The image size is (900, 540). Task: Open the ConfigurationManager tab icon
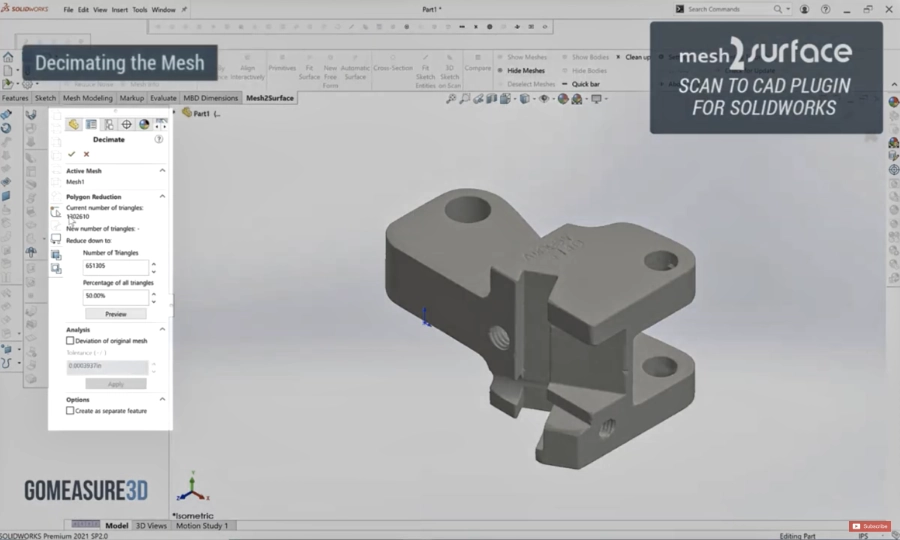coord(109,125)
